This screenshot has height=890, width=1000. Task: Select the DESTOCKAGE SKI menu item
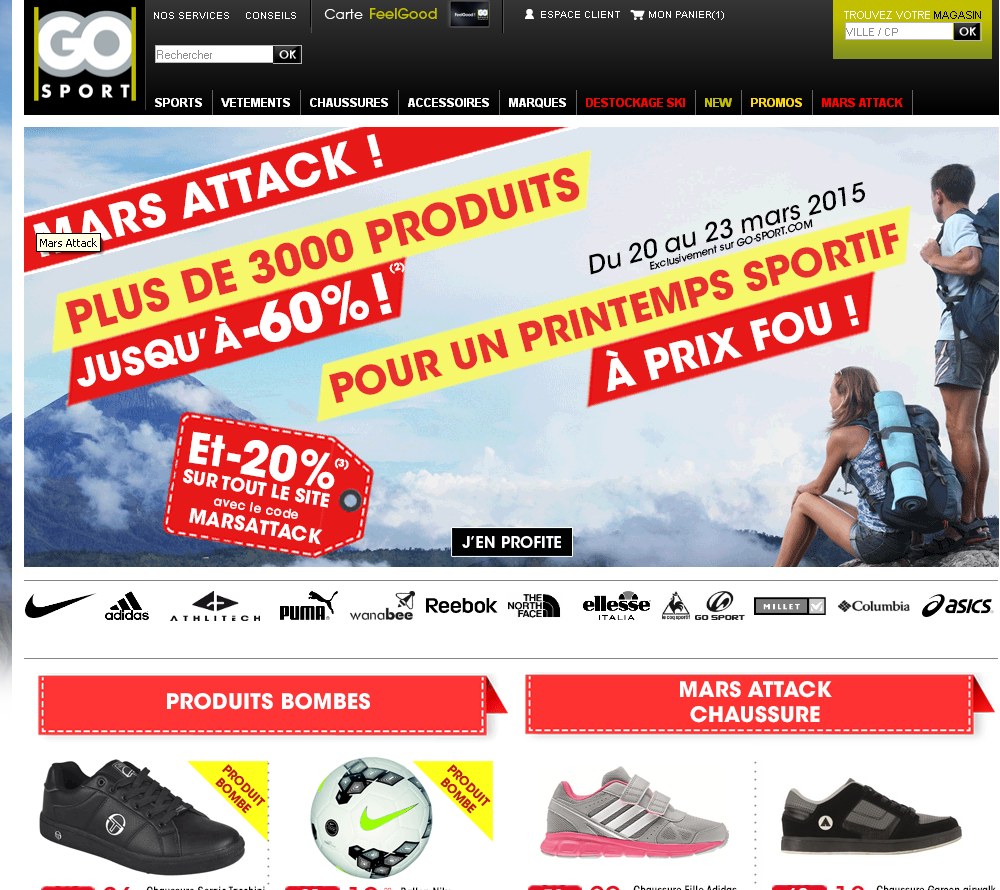pos(635,103)
